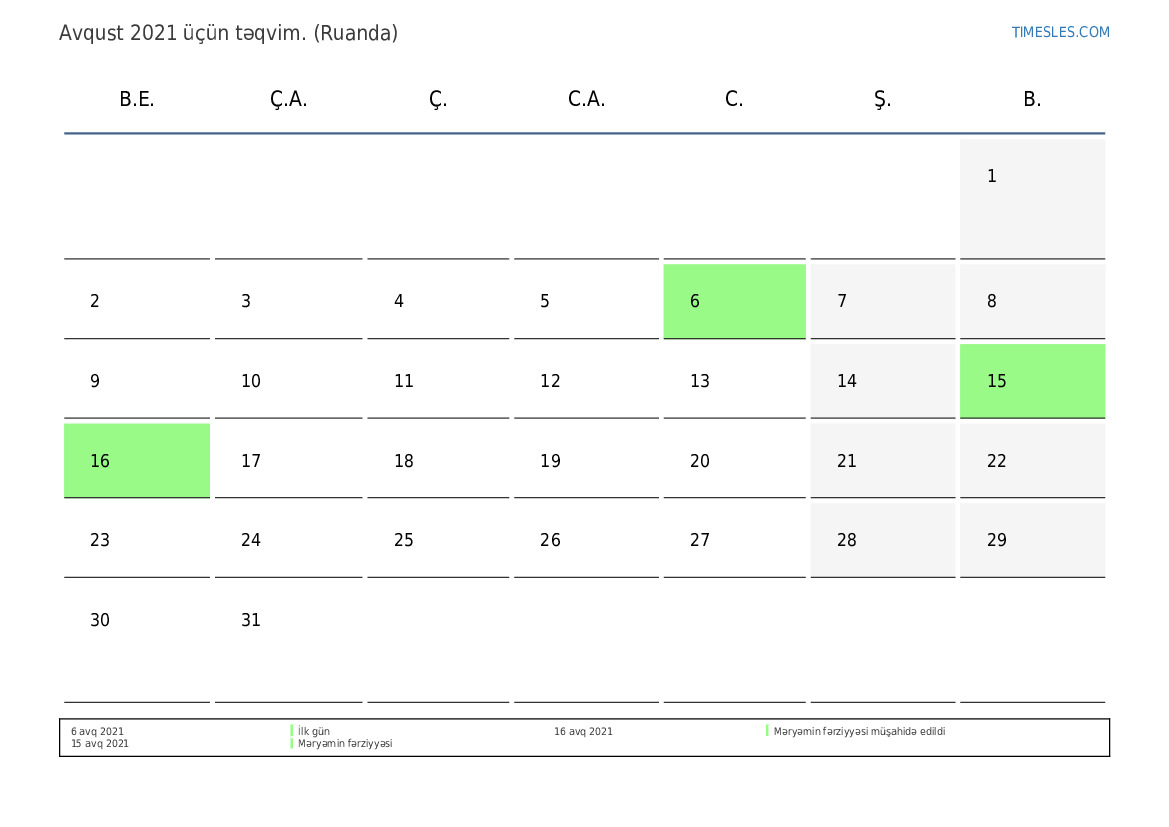Click day 5 in the calendar
This screenshot has width=1169, height=827.
[587, 301]
